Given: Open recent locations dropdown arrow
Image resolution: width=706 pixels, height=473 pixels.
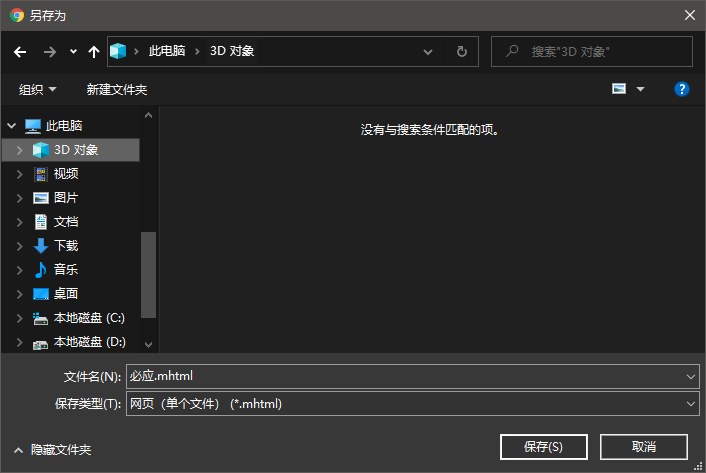Looking at the screenshot, I should pyautogui.click(x=73, y=51).
